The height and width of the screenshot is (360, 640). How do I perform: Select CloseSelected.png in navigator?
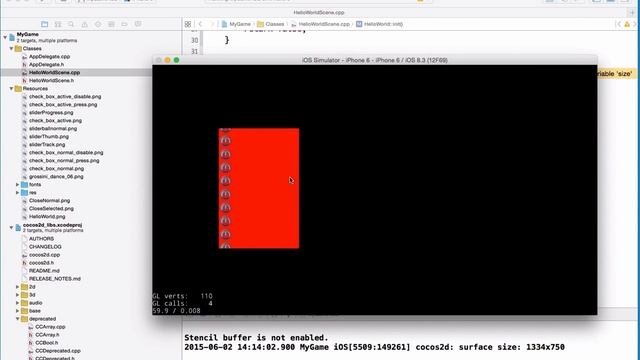(x=51, y=209)
